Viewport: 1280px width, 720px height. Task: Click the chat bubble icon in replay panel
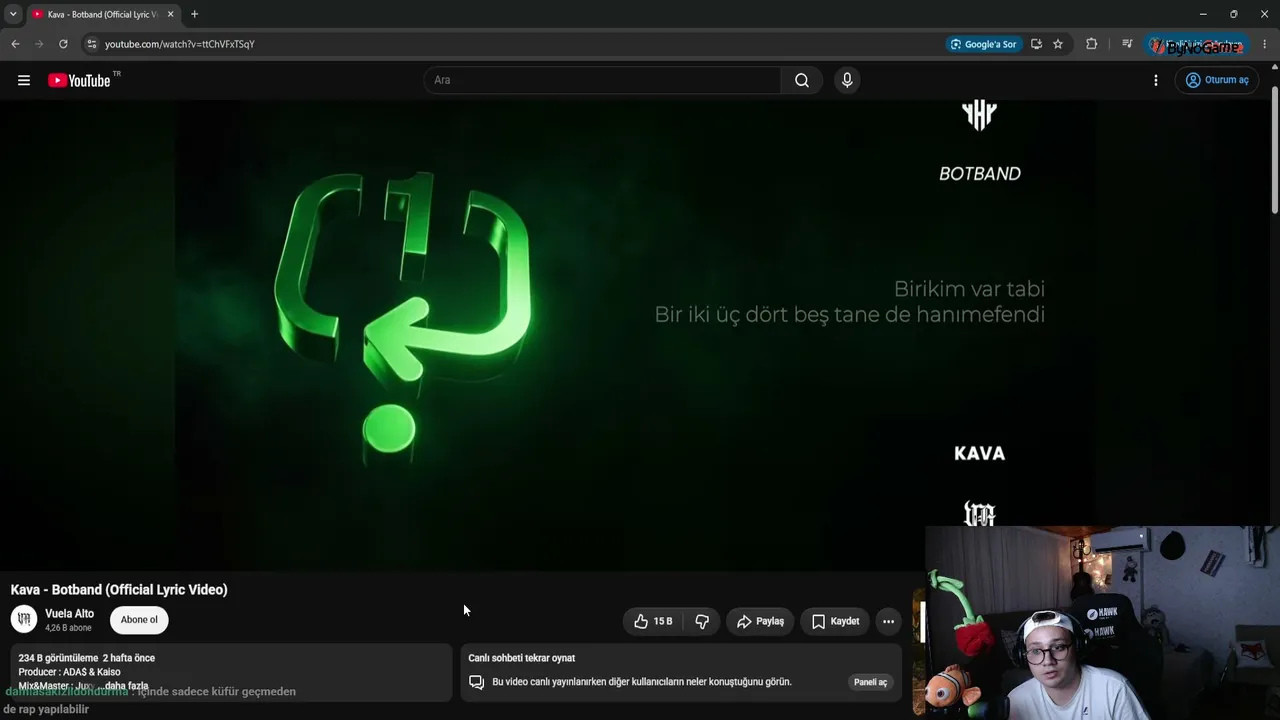tap(477, 682)
